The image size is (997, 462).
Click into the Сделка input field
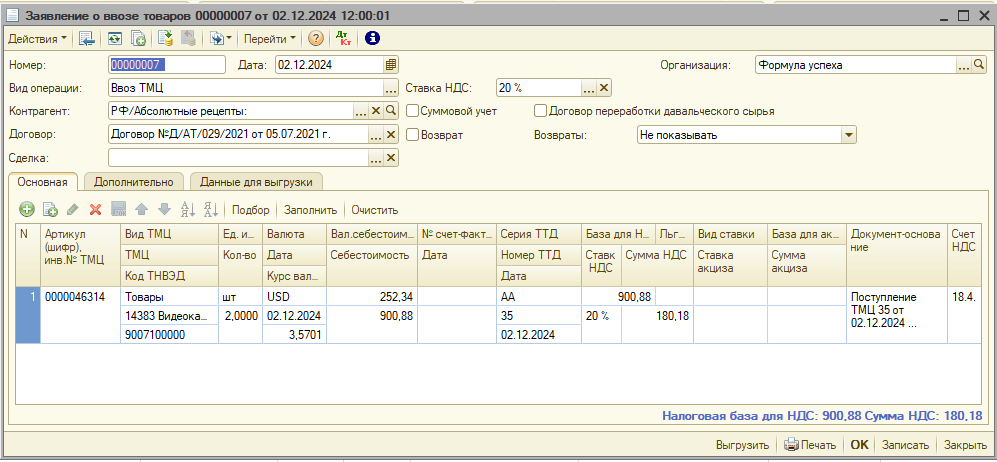238,158
